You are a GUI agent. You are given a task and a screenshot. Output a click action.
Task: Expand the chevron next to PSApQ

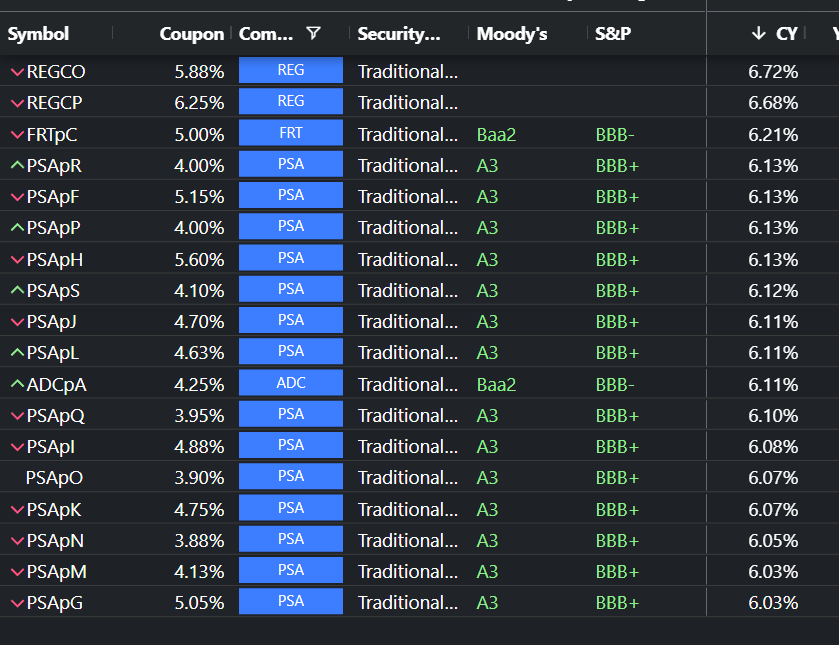tap(17, 414)
